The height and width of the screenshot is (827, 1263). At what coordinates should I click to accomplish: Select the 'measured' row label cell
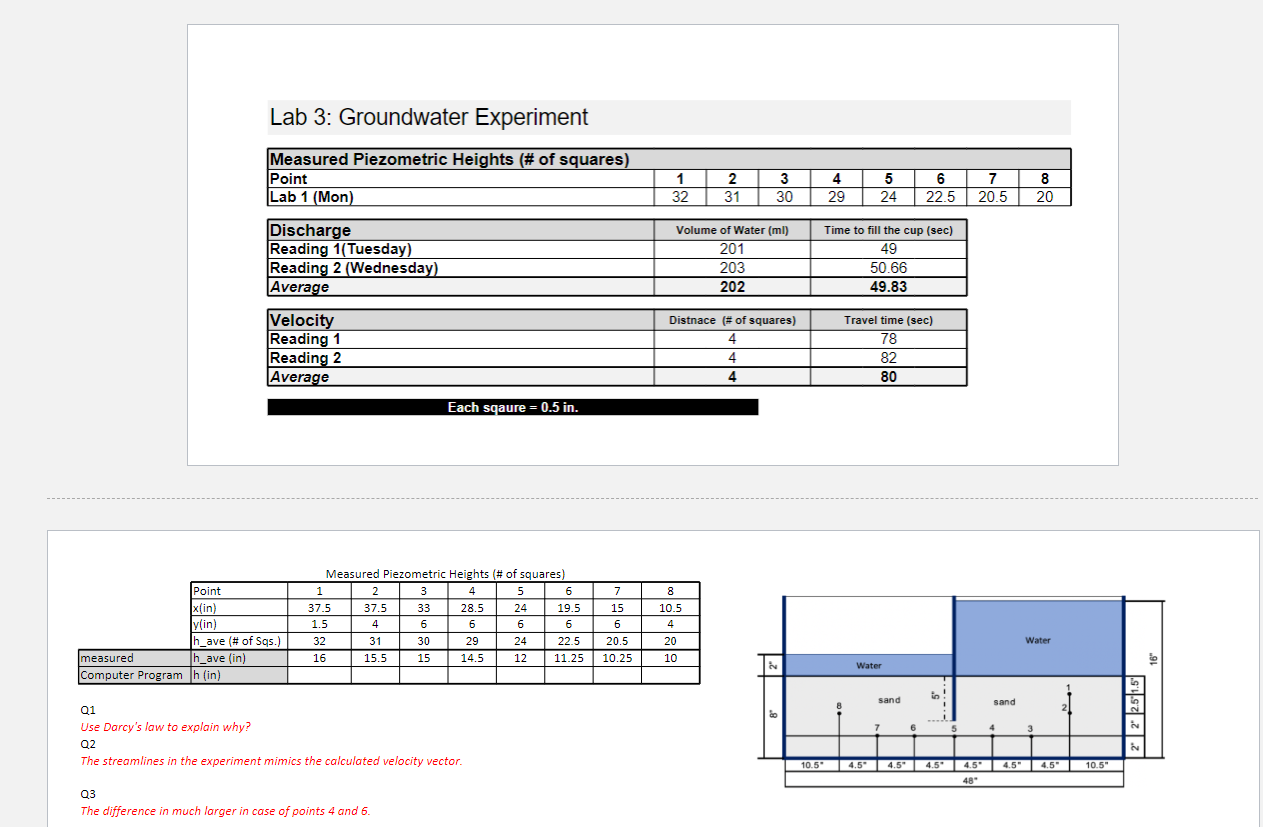[x=108, y=657]
